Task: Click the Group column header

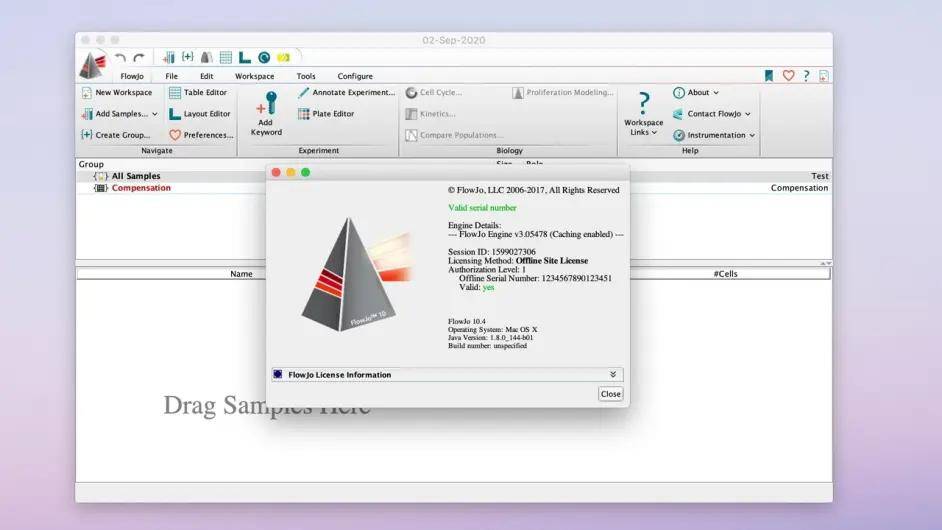Action: [91, 164]
